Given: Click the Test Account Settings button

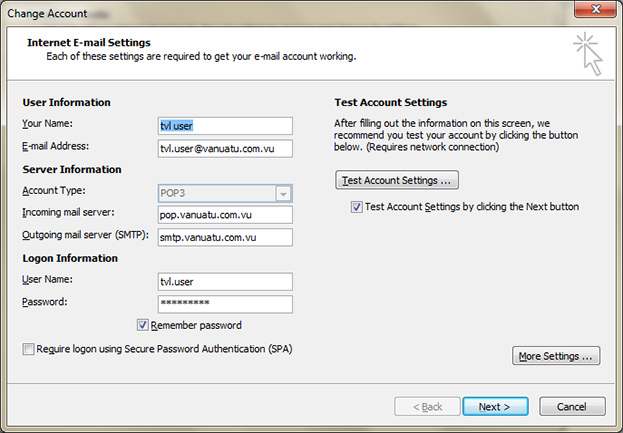Looking at the screenshot, I should [397, 180].
